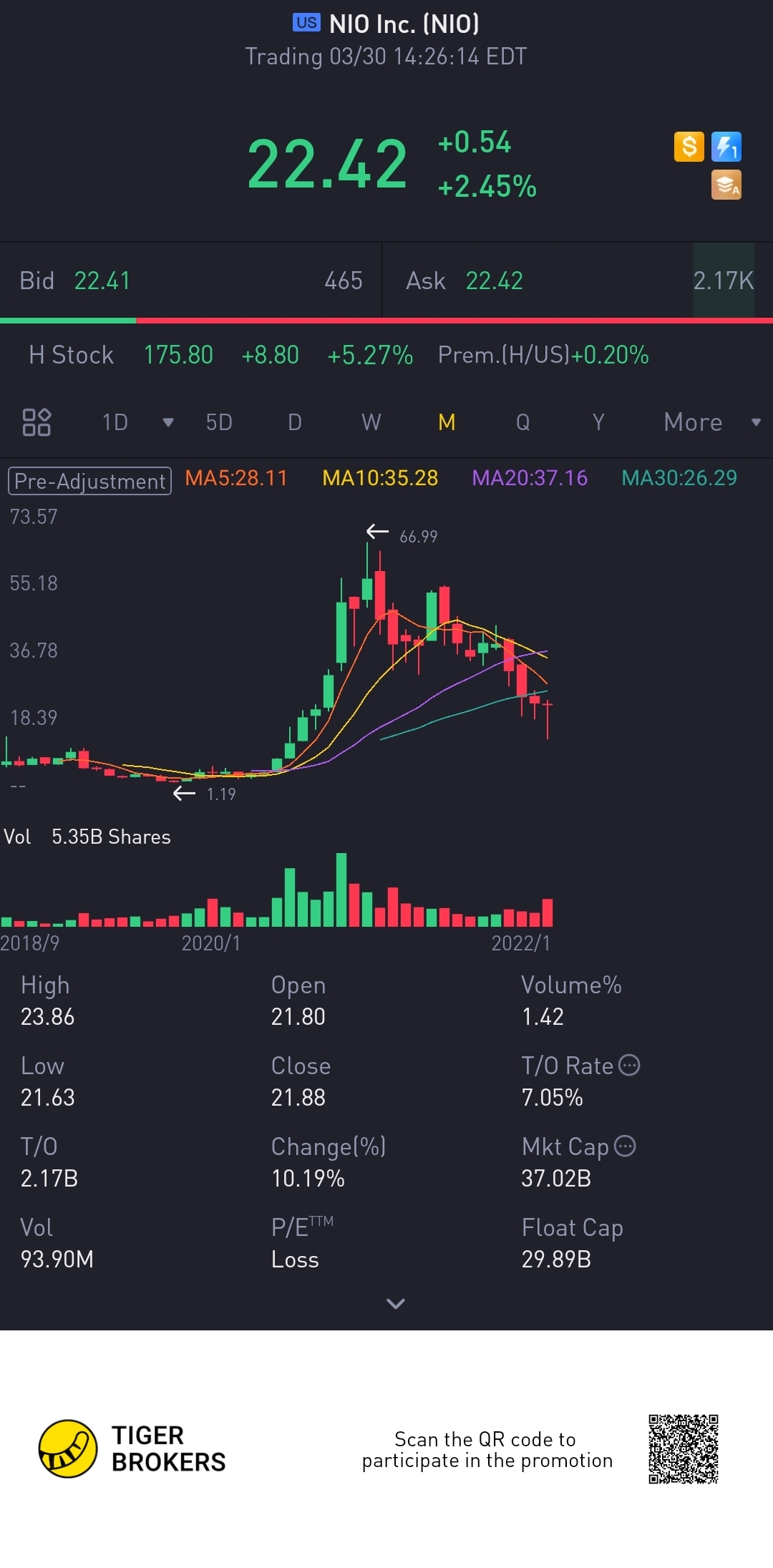The width and height of the screenshot is (773, 1568).
Task: Collapse stock details with the chevron
Action: (x=396, y=1303)
